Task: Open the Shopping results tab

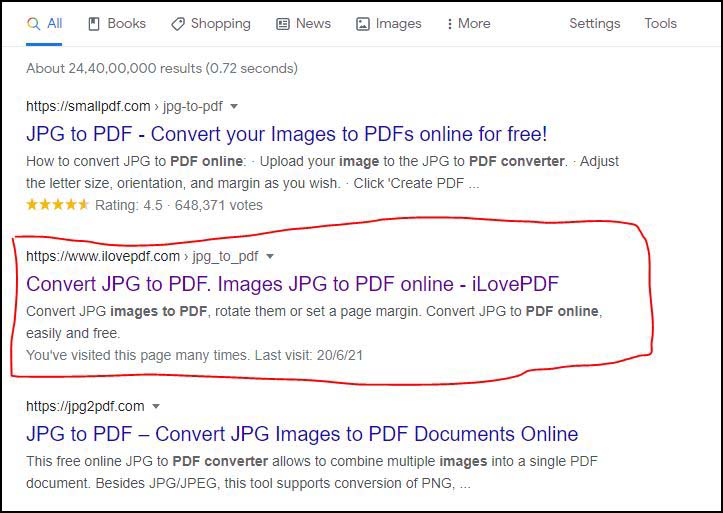Action: (x=211, y=24)
